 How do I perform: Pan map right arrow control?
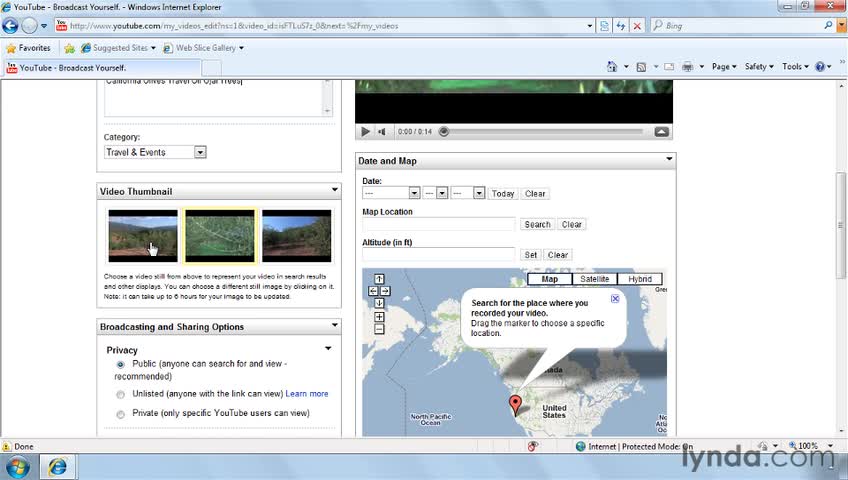(385, 291)
